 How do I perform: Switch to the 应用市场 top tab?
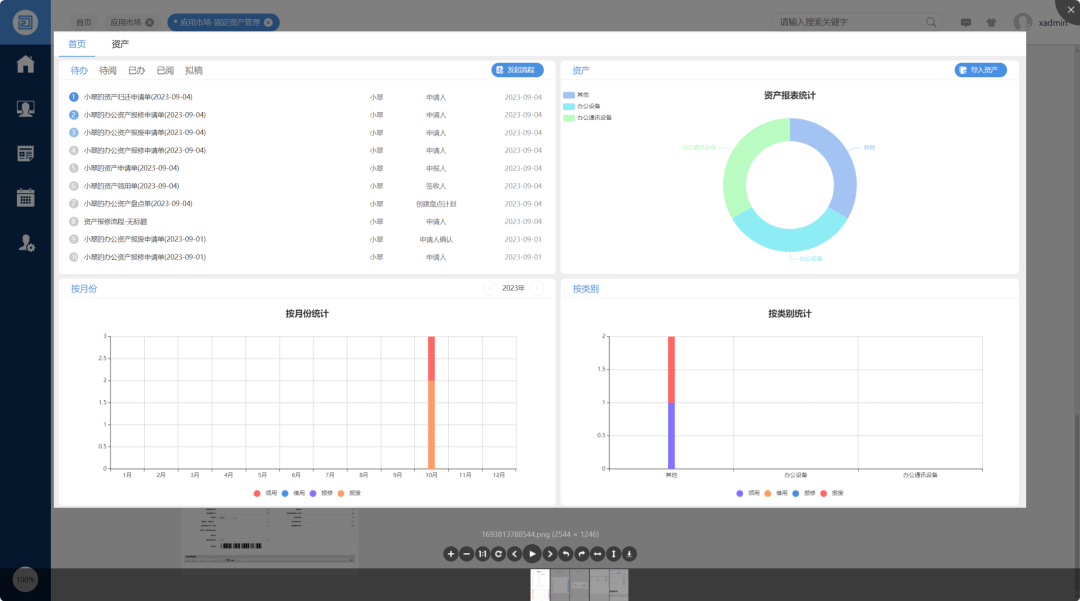(125, 22)
